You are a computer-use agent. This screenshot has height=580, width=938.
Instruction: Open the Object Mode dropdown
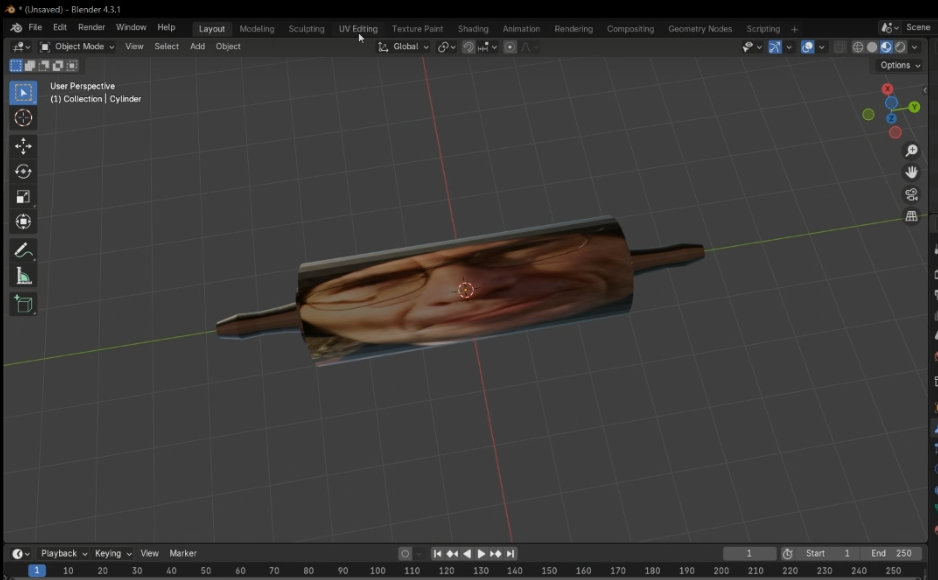pos(77,47)
